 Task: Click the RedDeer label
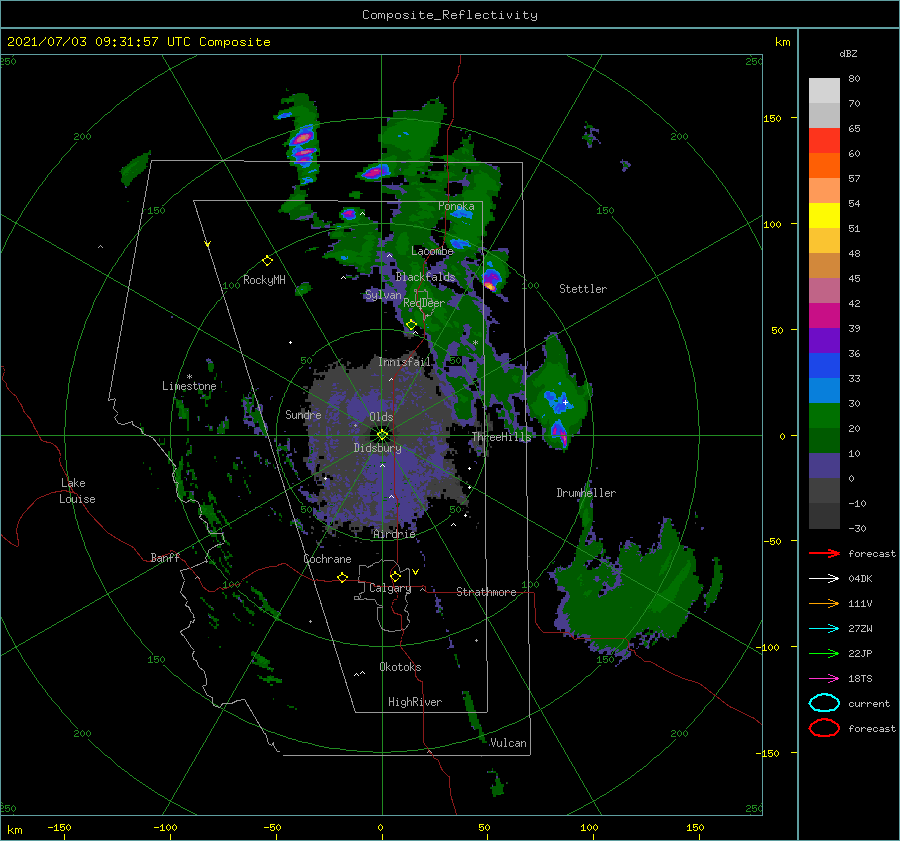(424, 303)
